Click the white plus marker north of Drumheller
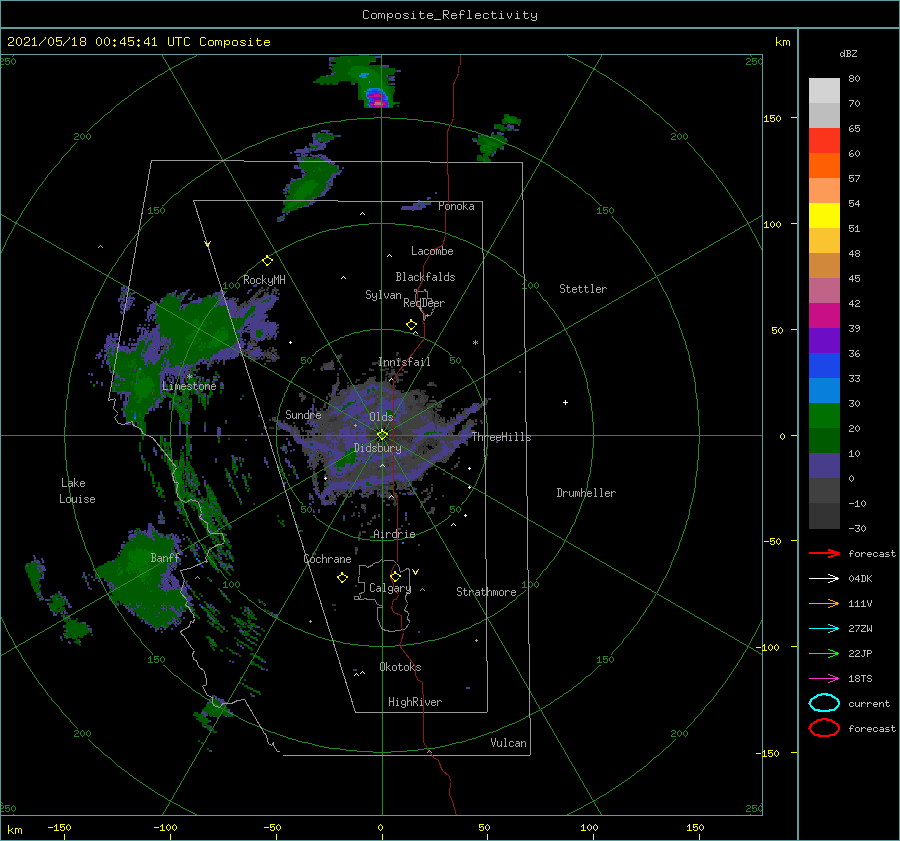The height and width of the screenshot is (841, 900). pyautogui.click(x=565, y=402)
